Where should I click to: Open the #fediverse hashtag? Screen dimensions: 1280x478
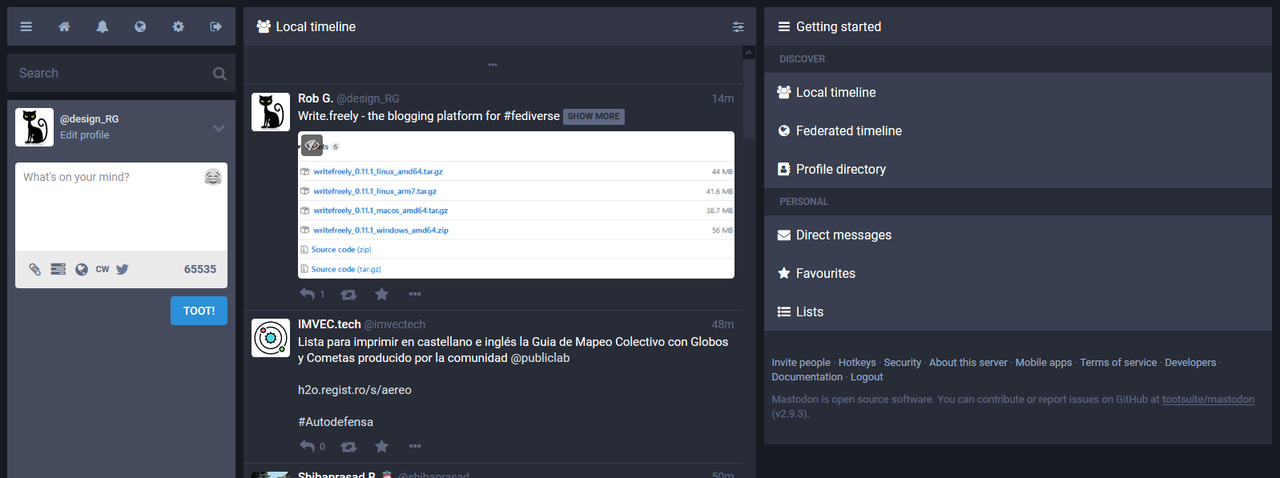coord(531,116)
